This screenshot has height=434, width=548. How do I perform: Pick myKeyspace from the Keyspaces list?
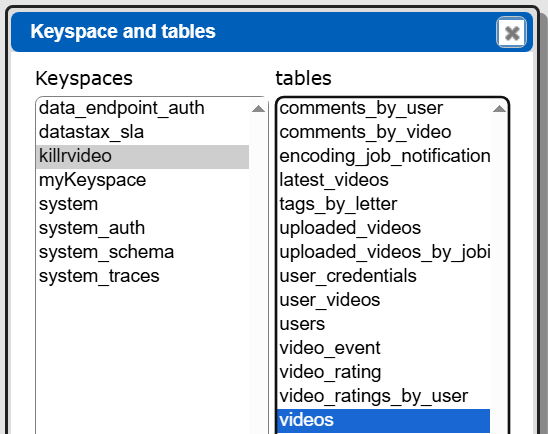tap(143, 180)
